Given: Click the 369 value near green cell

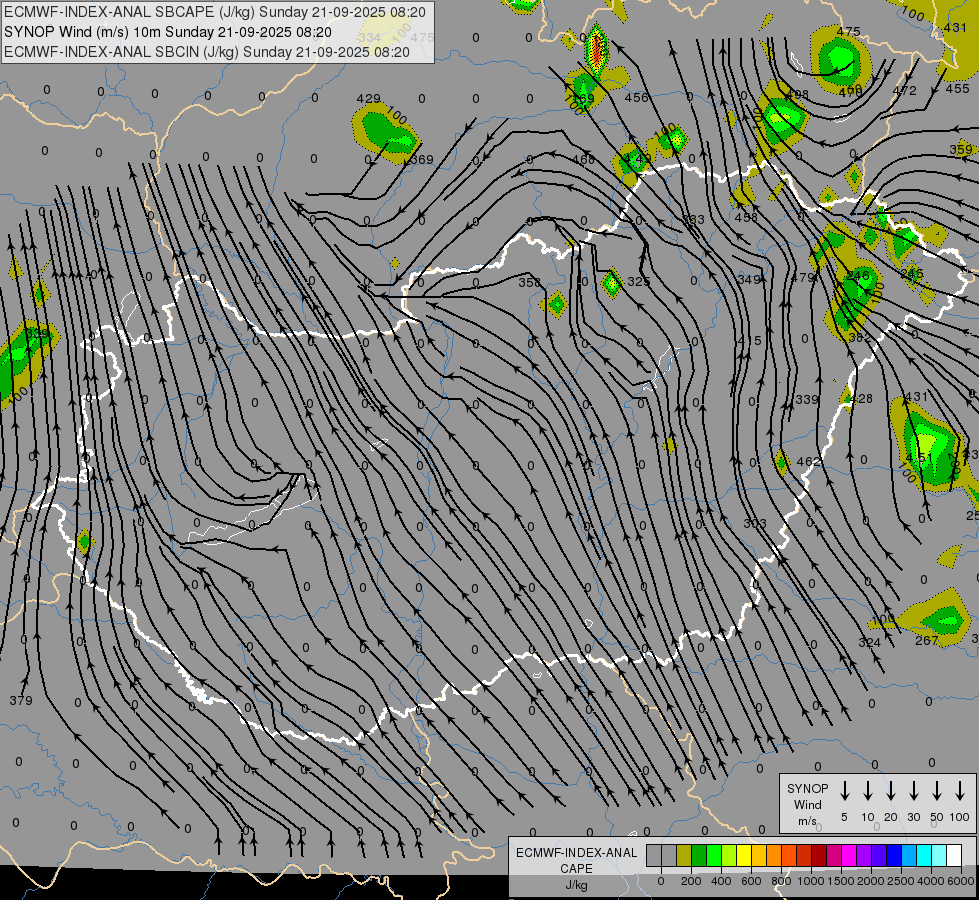Looking at the screenshot, I should [x=421, y=159].
